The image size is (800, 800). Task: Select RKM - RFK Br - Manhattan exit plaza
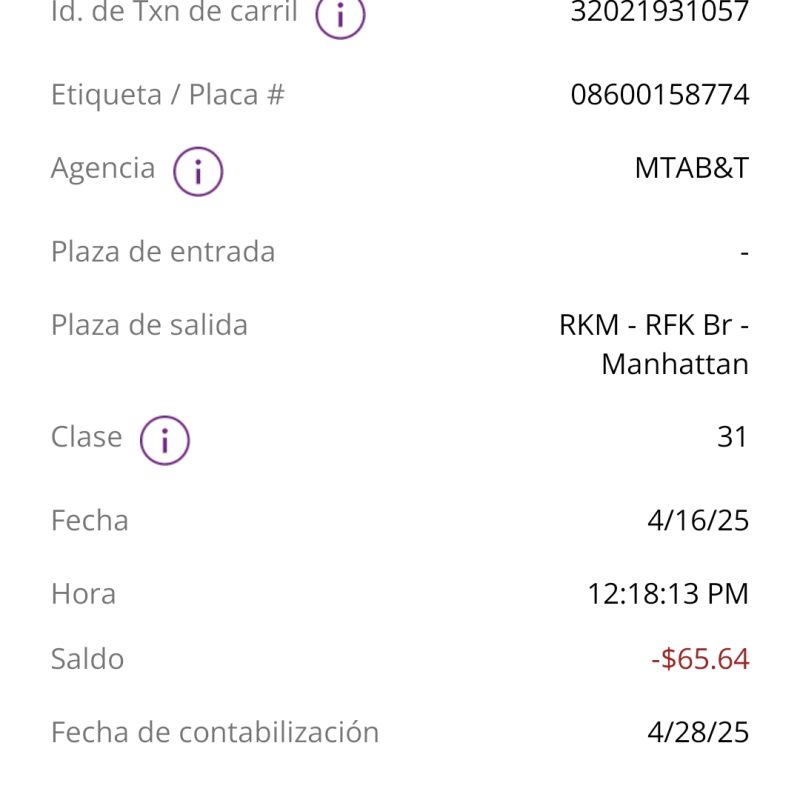click(x=654, y=344)
